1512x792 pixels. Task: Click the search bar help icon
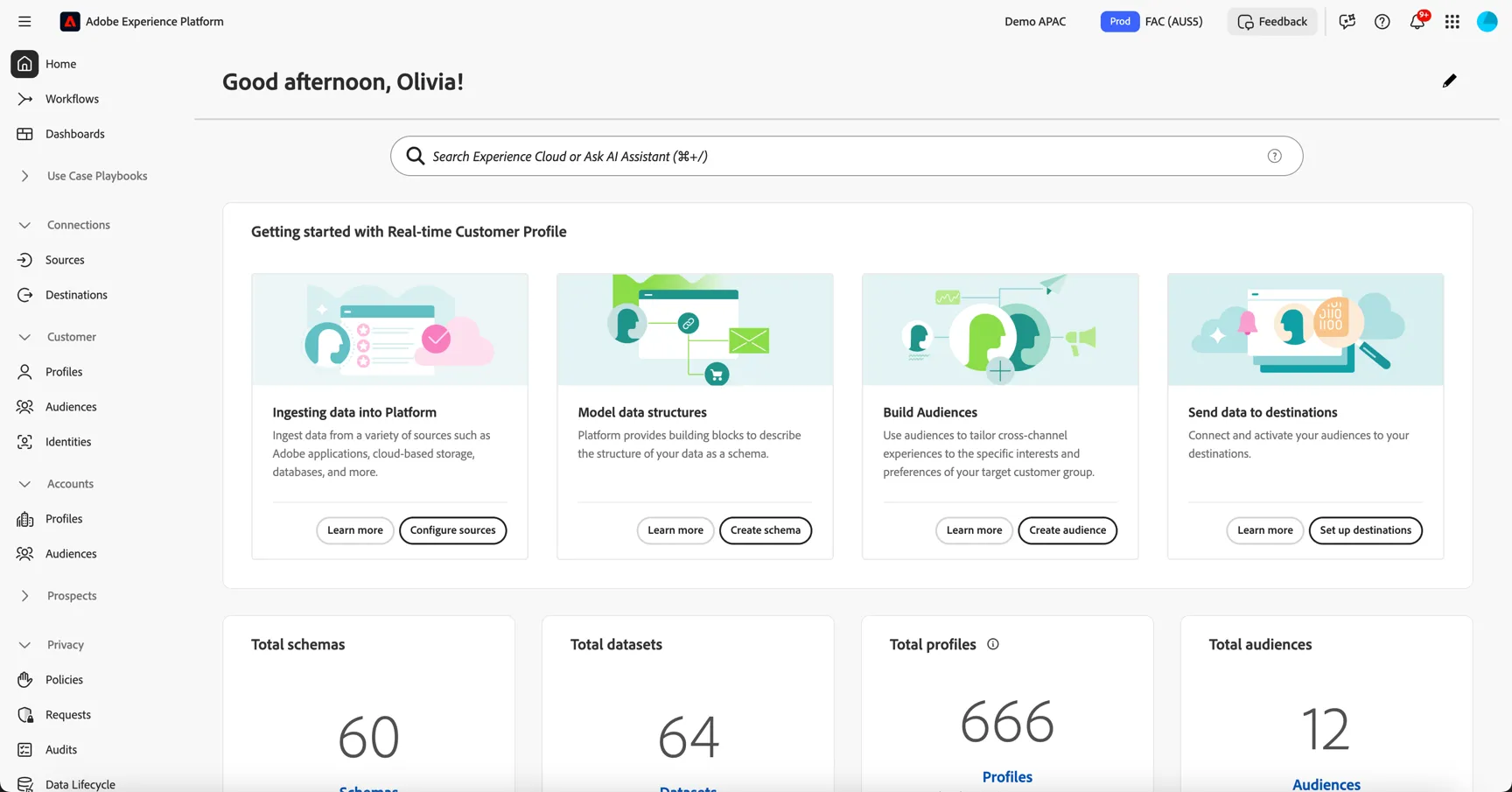(x=1274, y=156)
